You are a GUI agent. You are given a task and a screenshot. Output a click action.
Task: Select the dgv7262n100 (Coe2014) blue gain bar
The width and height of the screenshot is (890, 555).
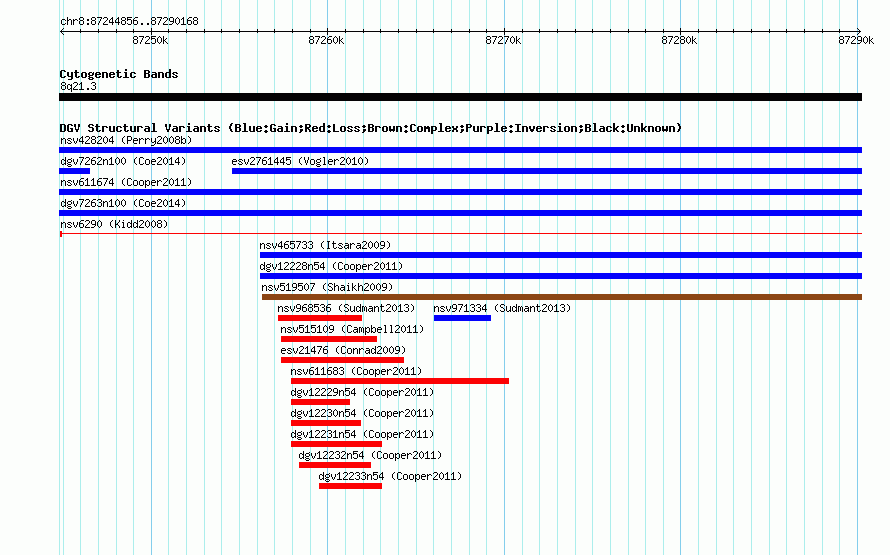pos(74,171)
